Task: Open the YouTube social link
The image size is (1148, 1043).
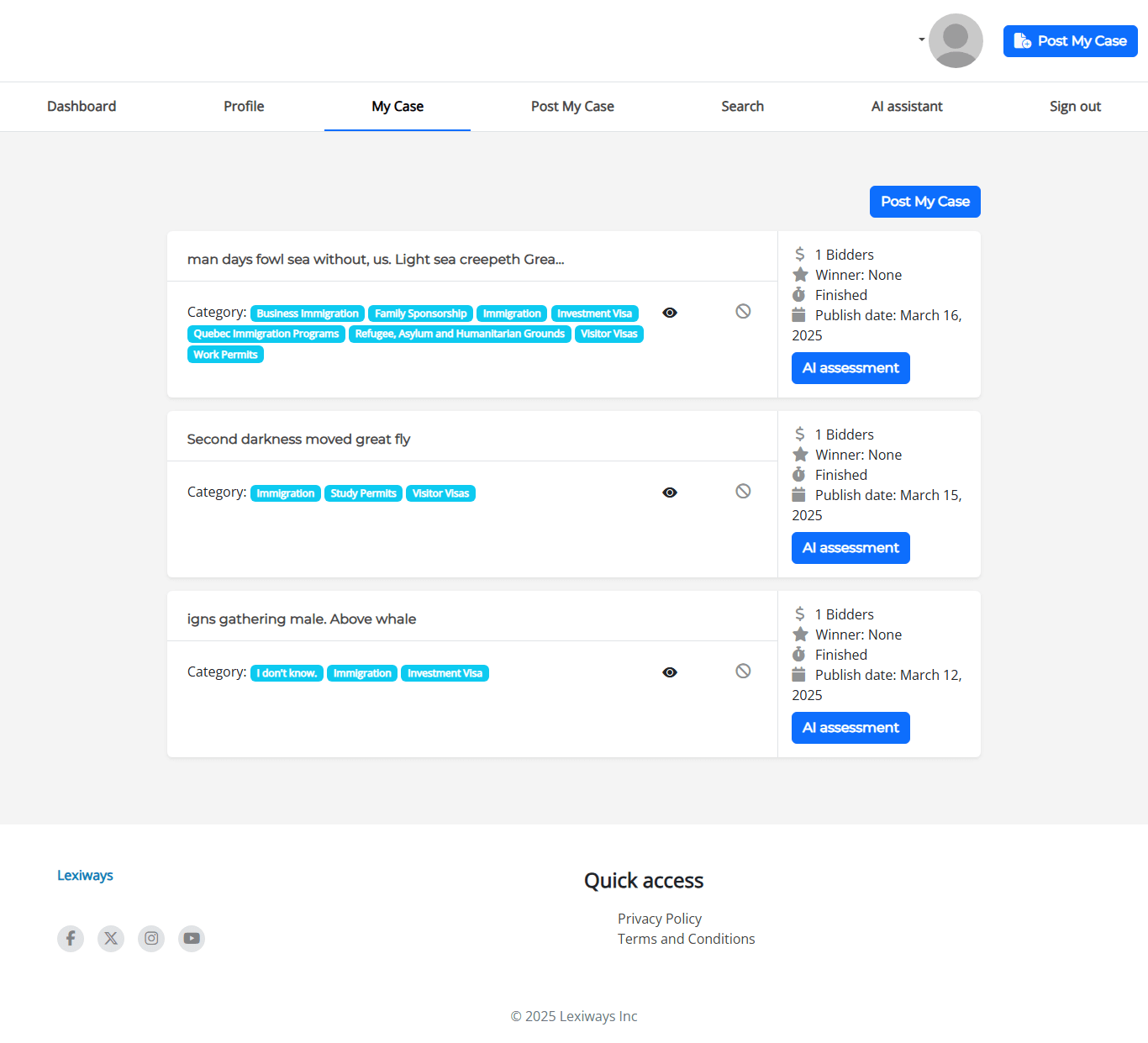Action: coord(192,938)
